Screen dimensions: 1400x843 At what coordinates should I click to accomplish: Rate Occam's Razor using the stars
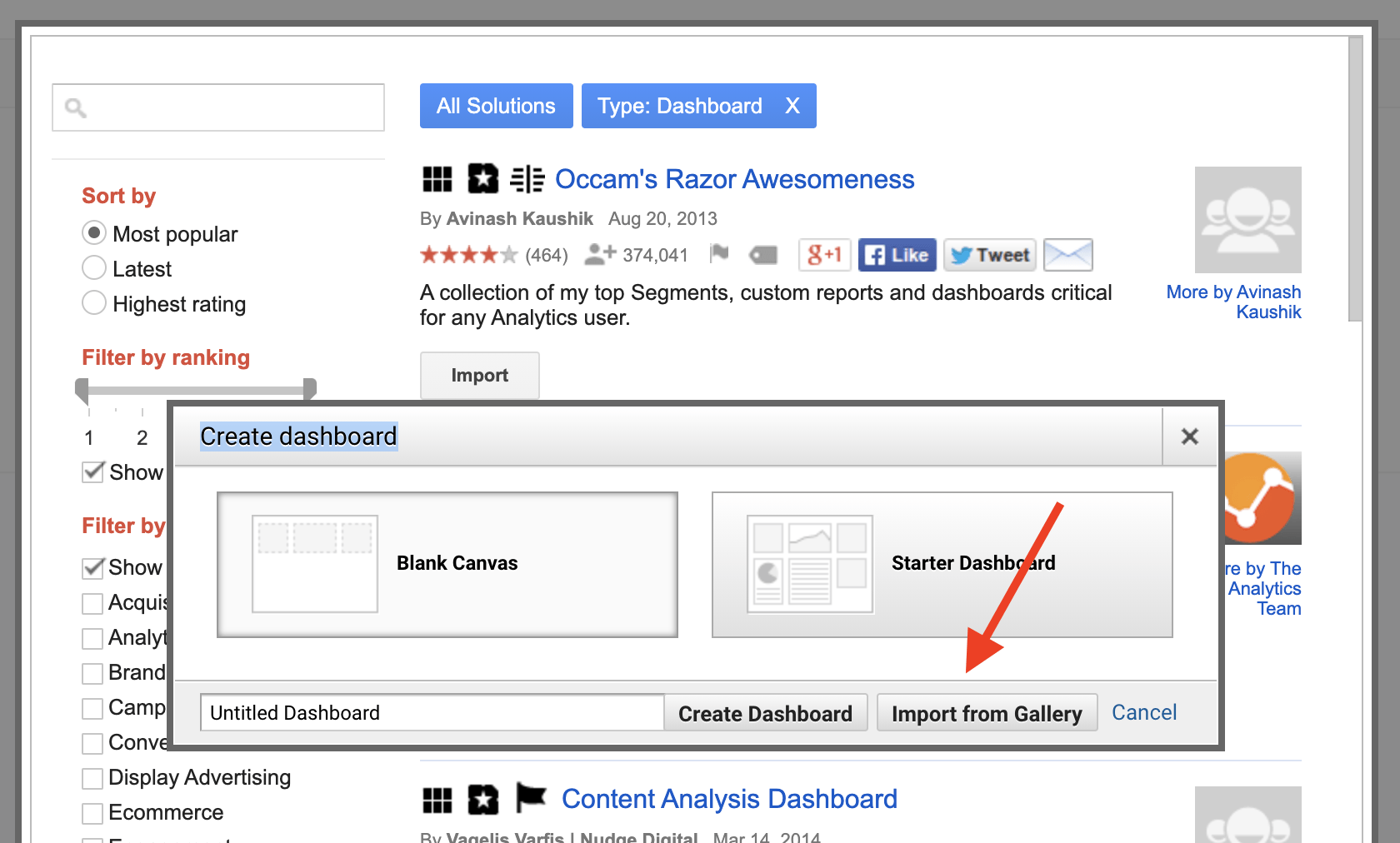[x=469, y=255]
